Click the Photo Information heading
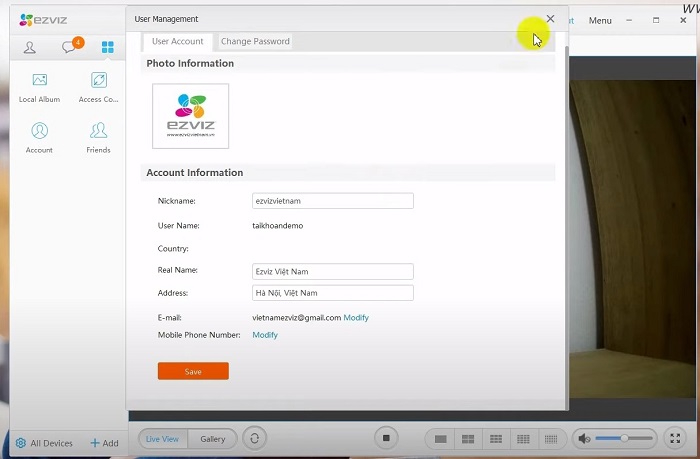Viewport: 700px width, 459px height. pyautogui.click(x=190, y=63)
